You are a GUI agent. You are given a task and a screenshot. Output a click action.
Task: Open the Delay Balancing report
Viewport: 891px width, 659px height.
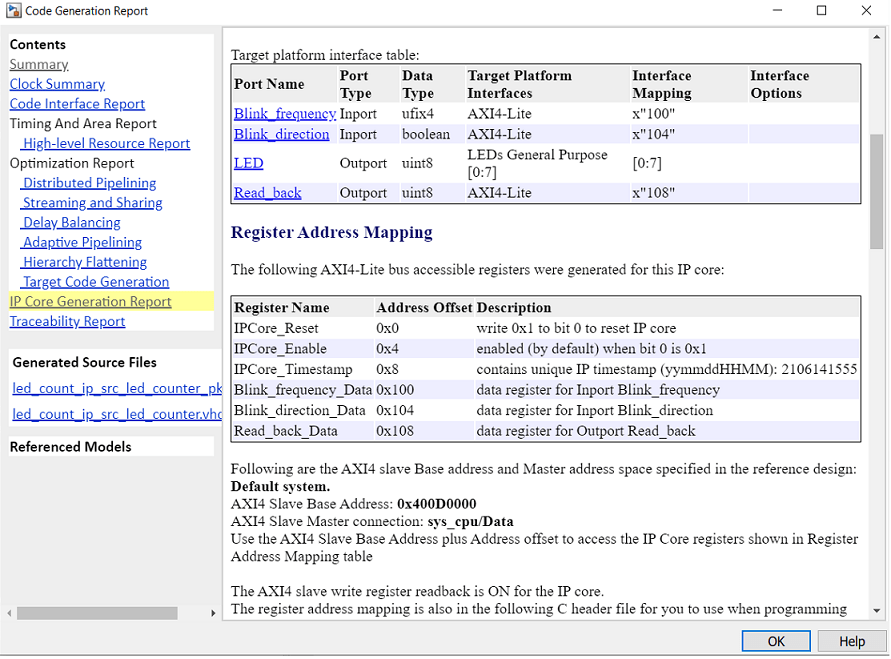(70, 222)
